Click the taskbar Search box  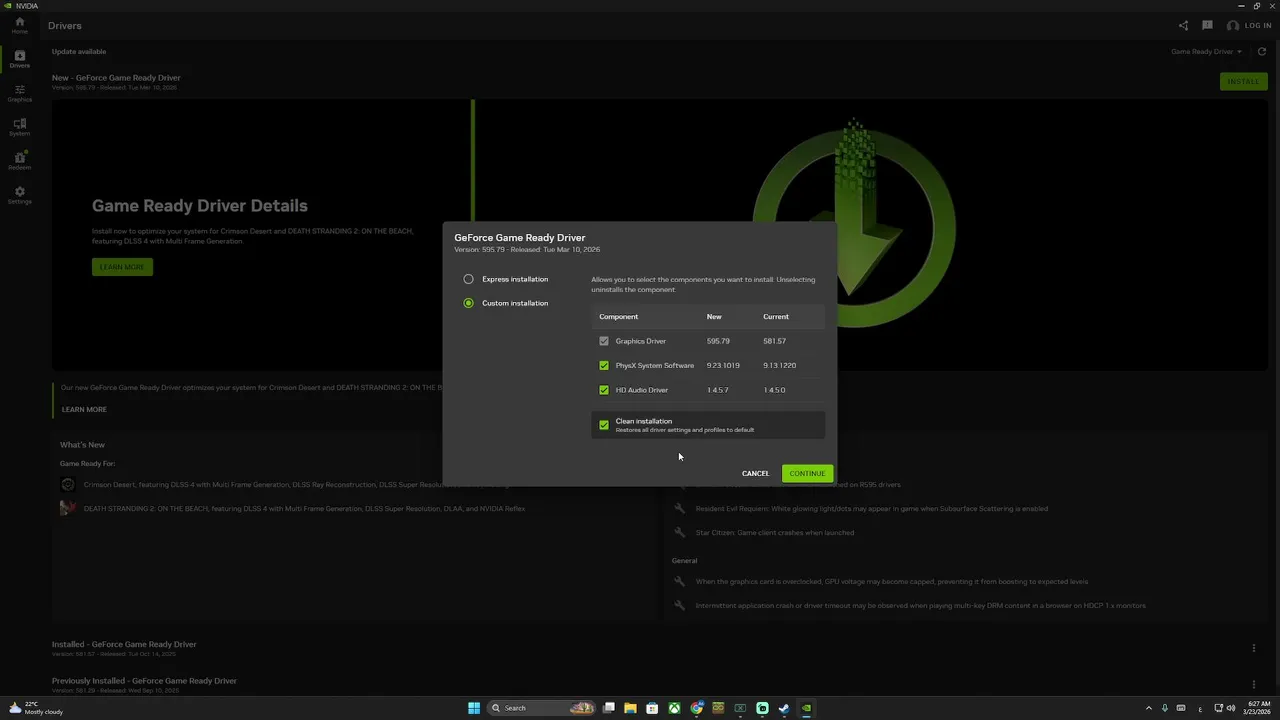[x=543, y=708]
